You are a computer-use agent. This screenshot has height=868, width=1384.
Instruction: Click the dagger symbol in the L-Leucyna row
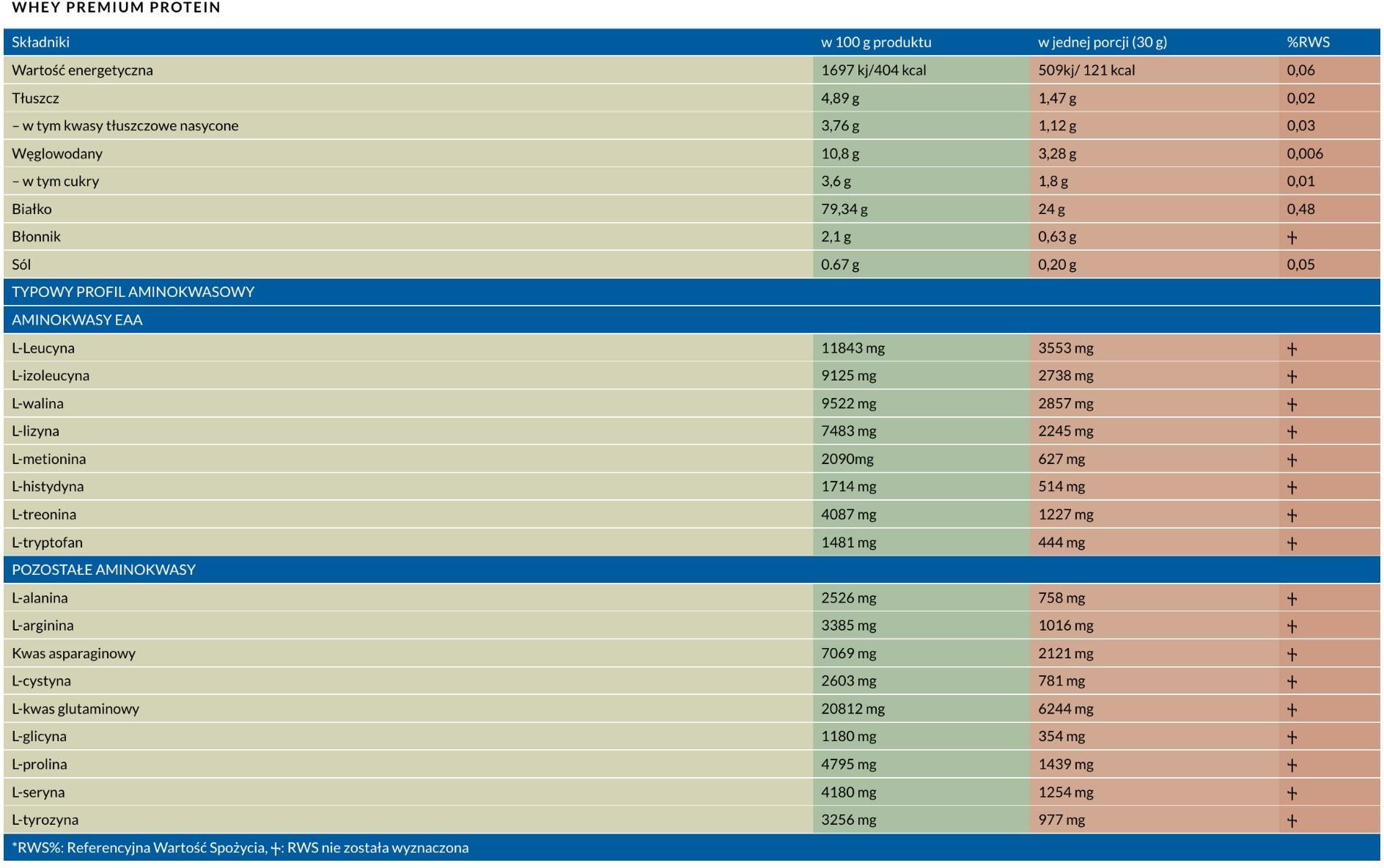pos(1292,349)
